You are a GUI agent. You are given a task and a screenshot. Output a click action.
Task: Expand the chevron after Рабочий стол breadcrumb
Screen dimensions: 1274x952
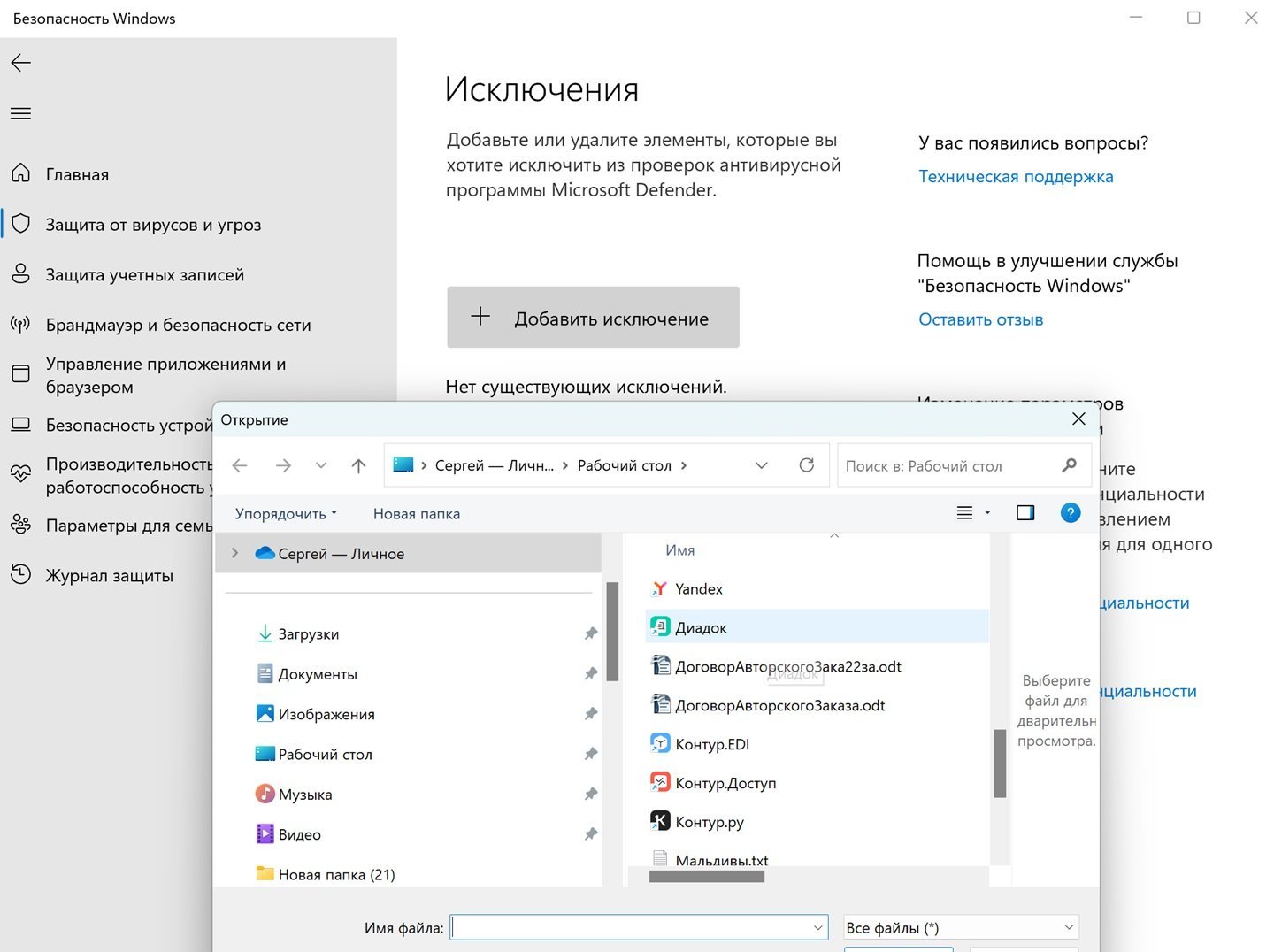(x=684, y=465)
